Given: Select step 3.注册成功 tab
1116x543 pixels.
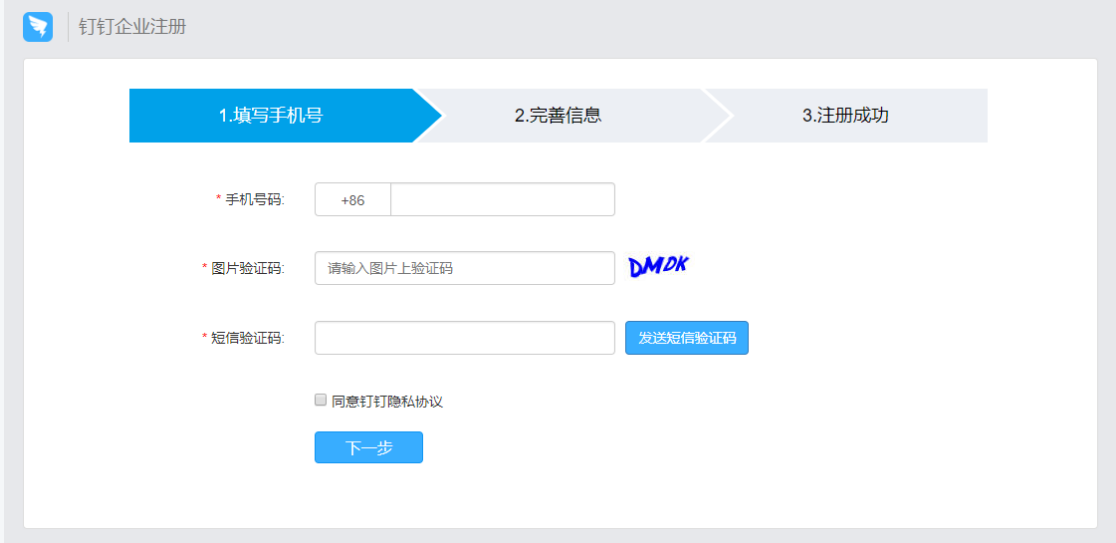Looking at the screenshot, I should [846, 115].
